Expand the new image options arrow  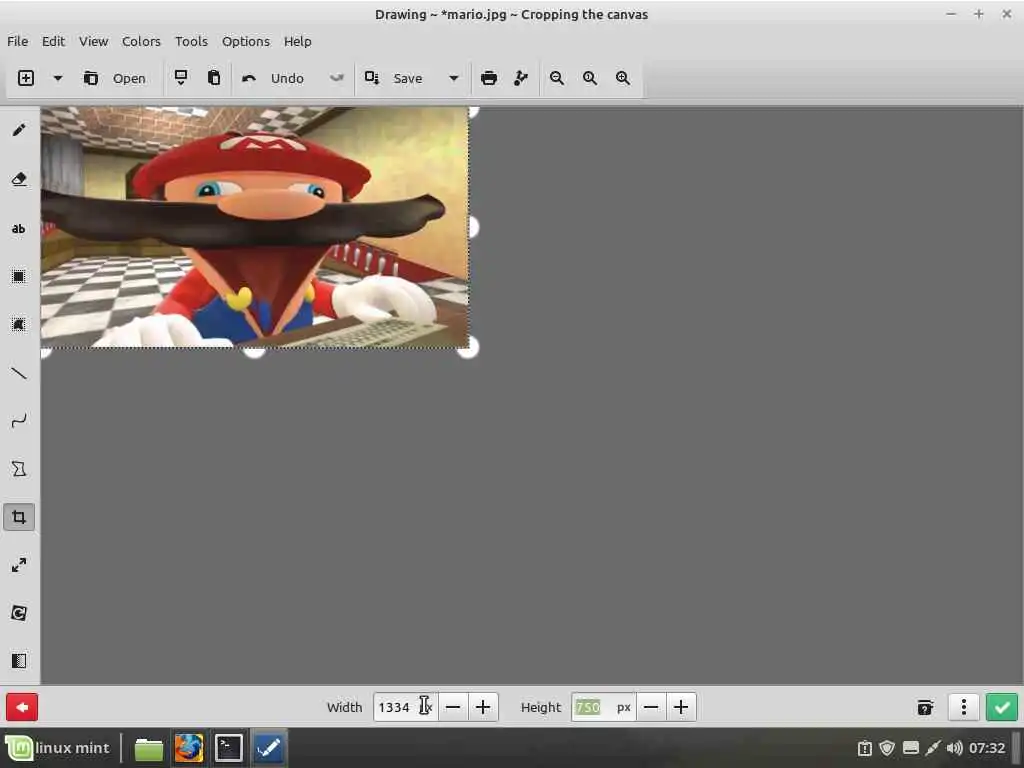(57, 78)
